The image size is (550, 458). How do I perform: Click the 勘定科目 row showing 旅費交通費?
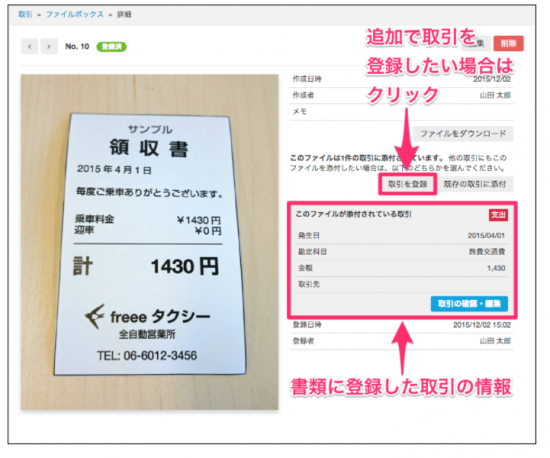(x=401, y=252)
